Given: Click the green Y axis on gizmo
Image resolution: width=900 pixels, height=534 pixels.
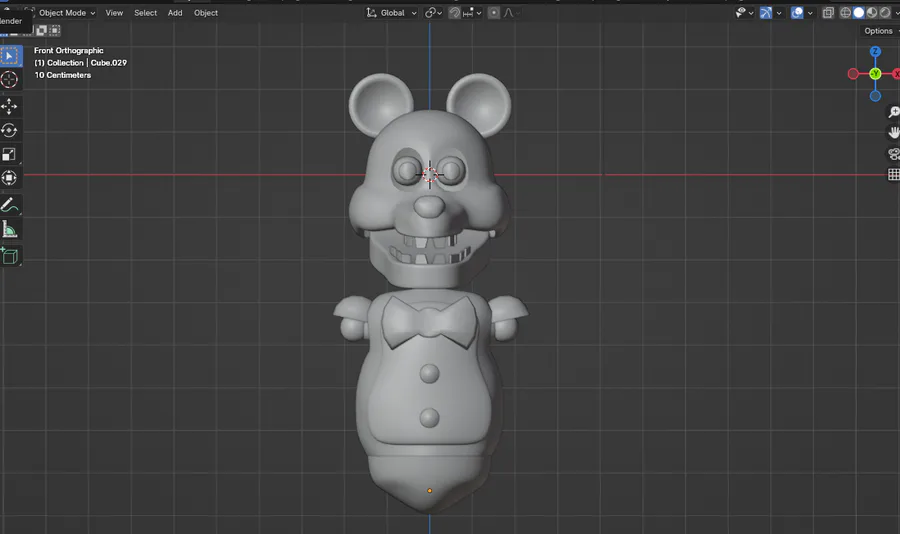Looking at the screenshot, I should point(875,73).
